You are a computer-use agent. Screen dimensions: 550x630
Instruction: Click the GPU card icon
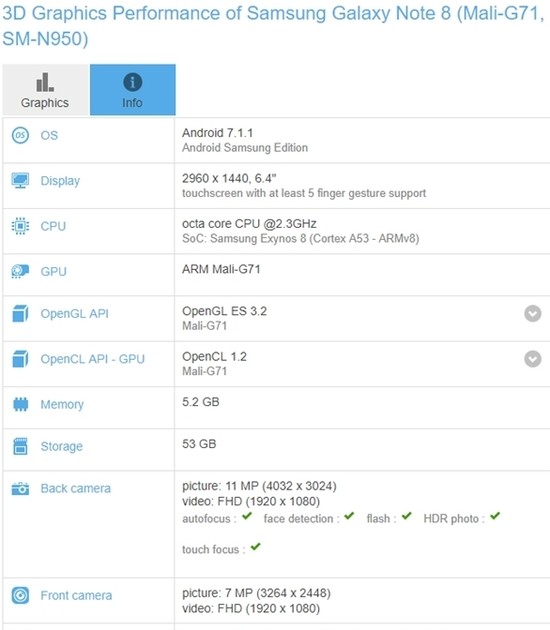[20, 272]
